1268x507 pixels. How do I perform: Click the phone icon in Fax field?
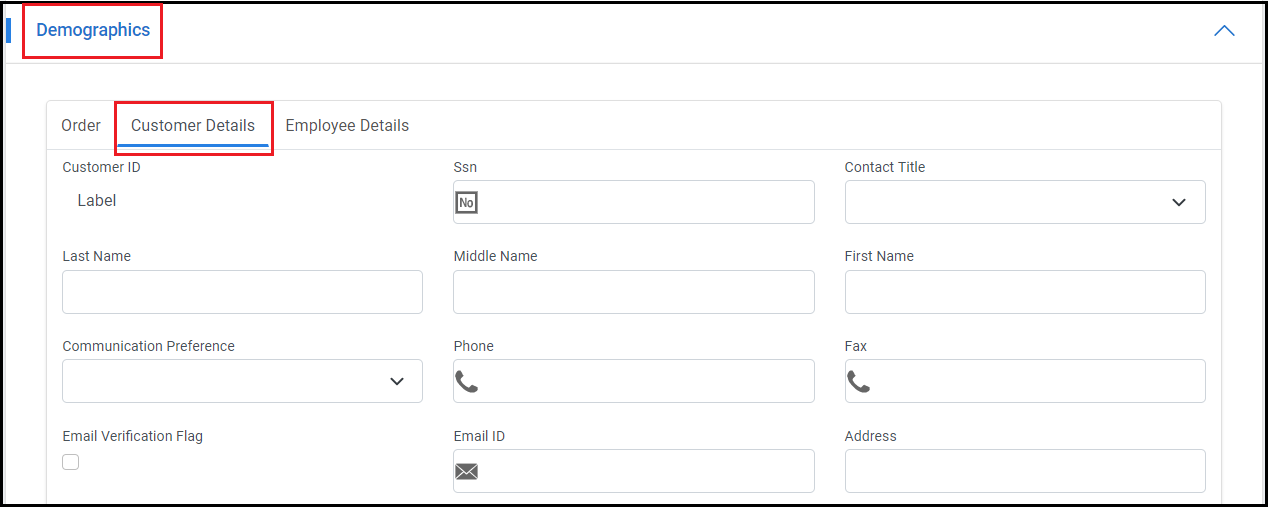click(858, 381)
